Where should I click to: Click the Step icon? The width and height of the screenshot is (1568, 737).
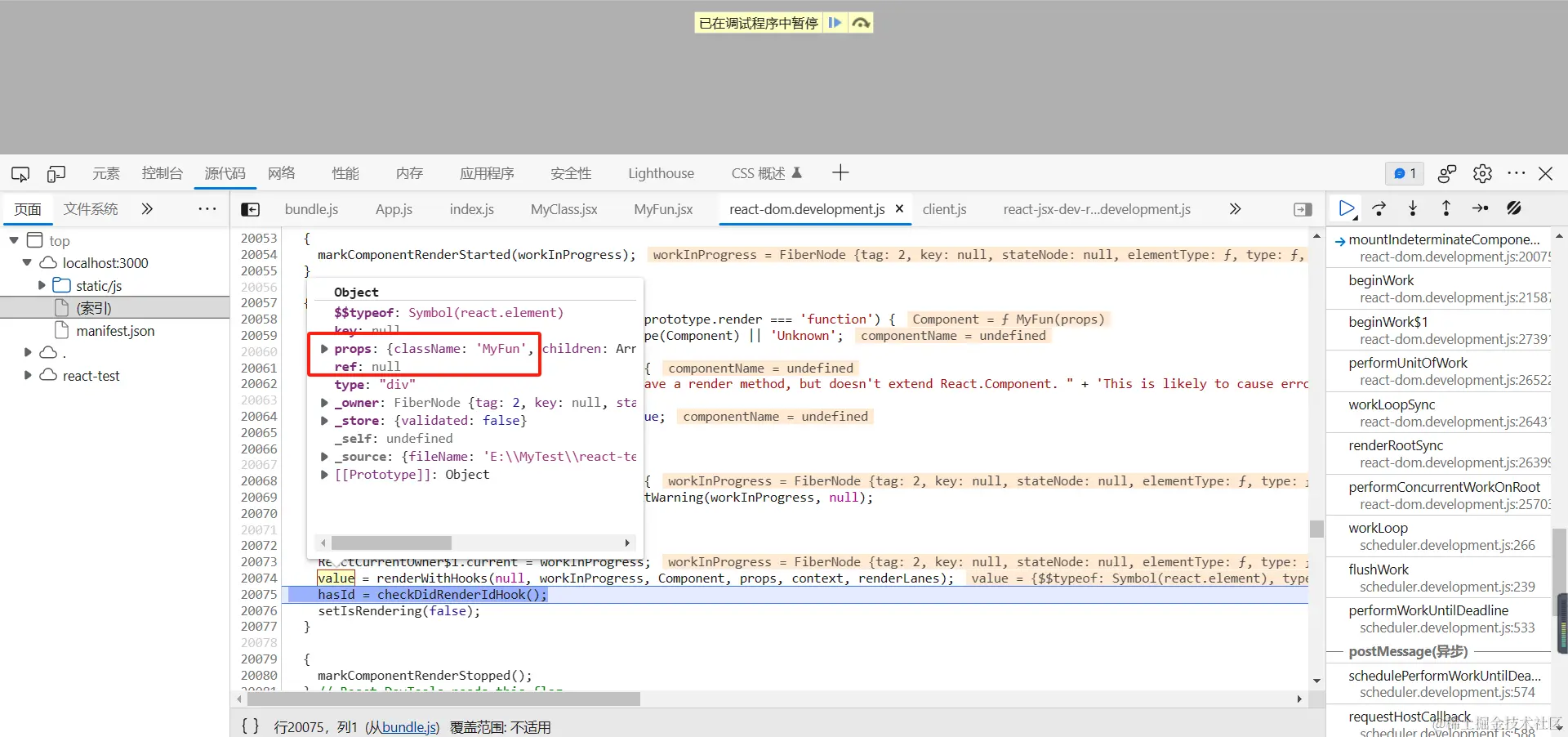pos(1480,209)
